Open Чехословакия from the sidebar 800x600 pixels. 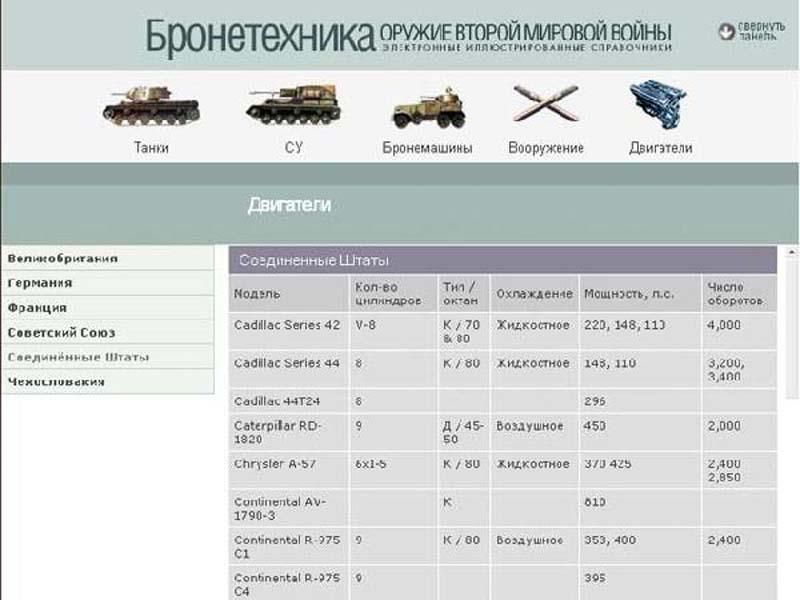tap(57, 381)
